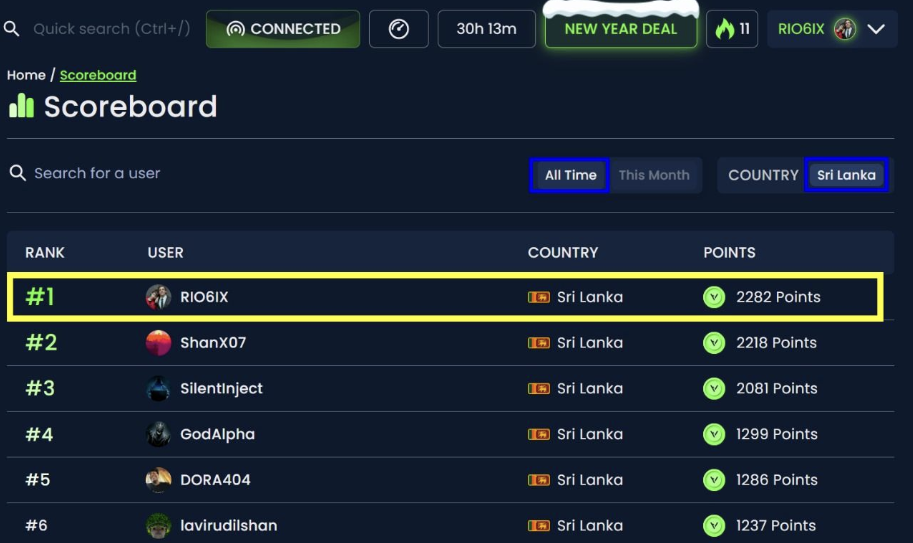Click ShanX07's avatar image

pos(158,343)
